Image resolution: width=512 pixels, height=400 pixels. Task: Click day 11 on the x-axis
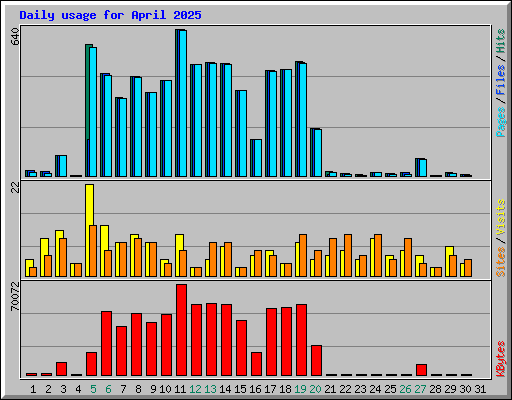tap(180, 389)
